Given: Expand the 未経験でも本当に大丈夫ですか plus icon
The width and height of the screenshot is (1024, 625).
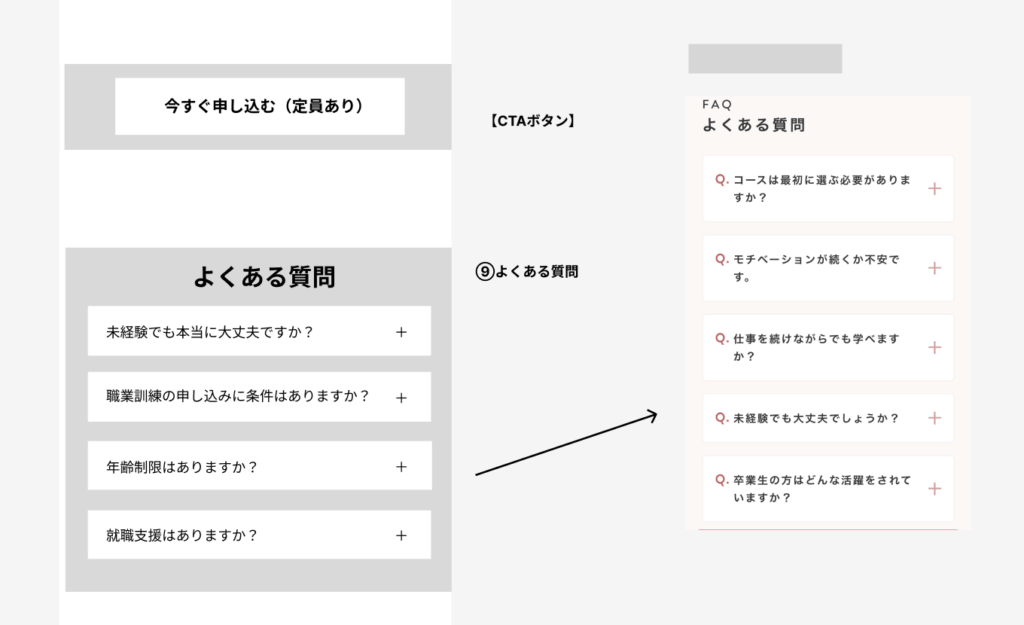Looking at the screenshot, I should tap(401, 332).
